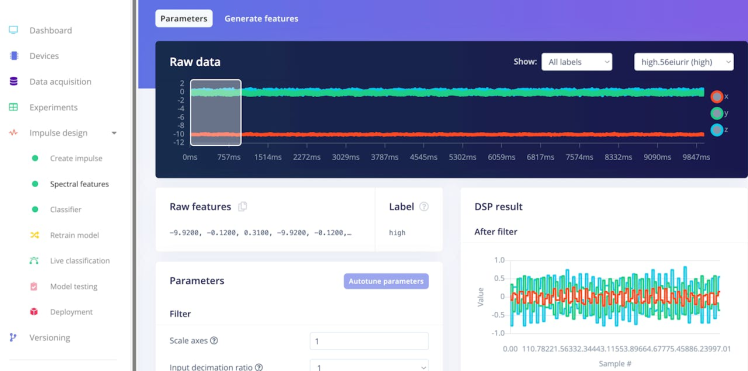Viewport: 748px width, 371px height.
Task: Click the Deployment box icon
Action: tap(34, 312)
